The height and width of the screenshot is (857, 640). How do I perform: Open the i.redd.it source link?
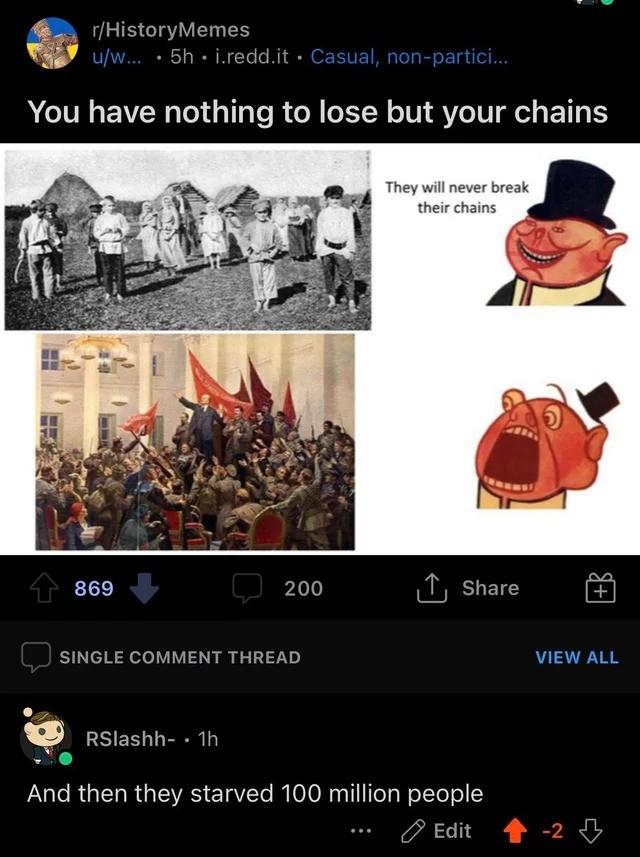point(253,57)
